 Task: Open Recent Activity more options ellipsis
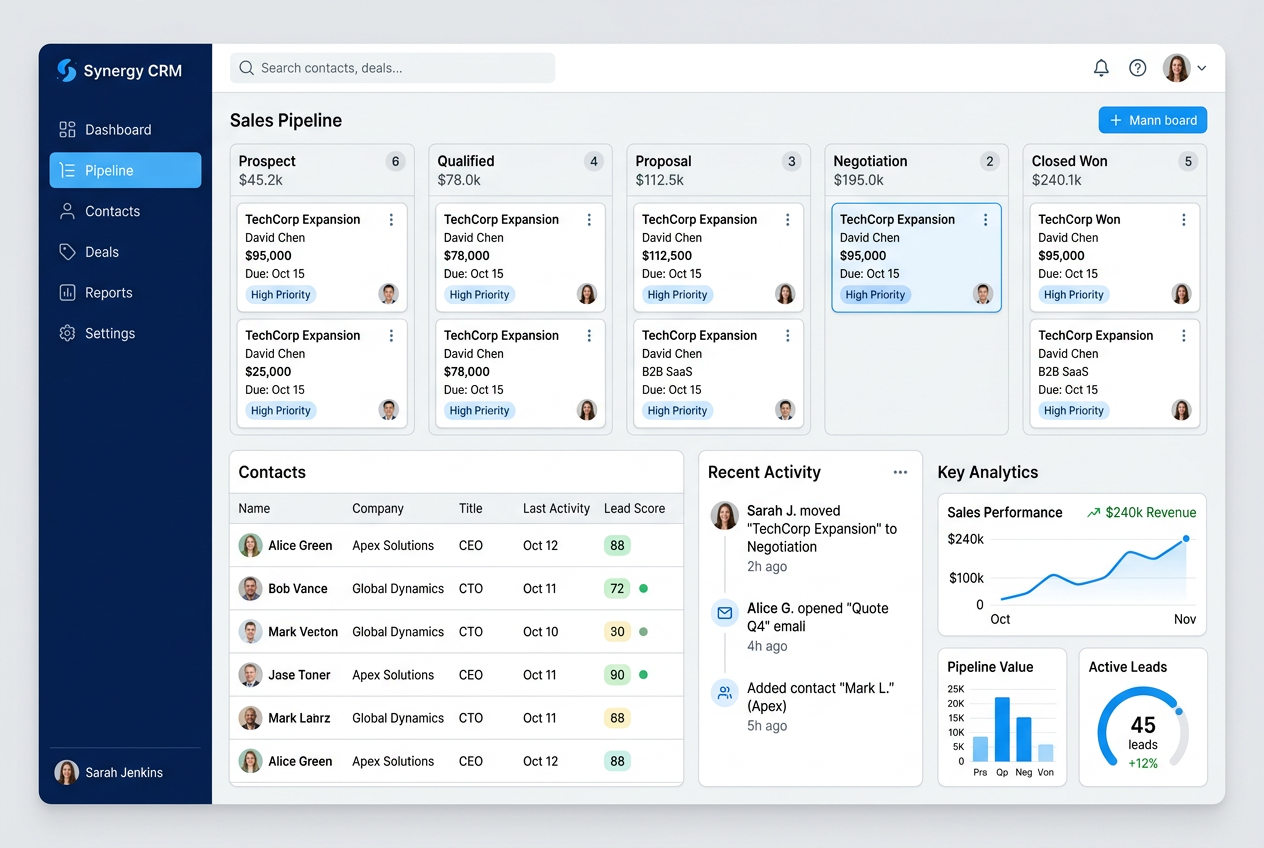tap(900, 472)
